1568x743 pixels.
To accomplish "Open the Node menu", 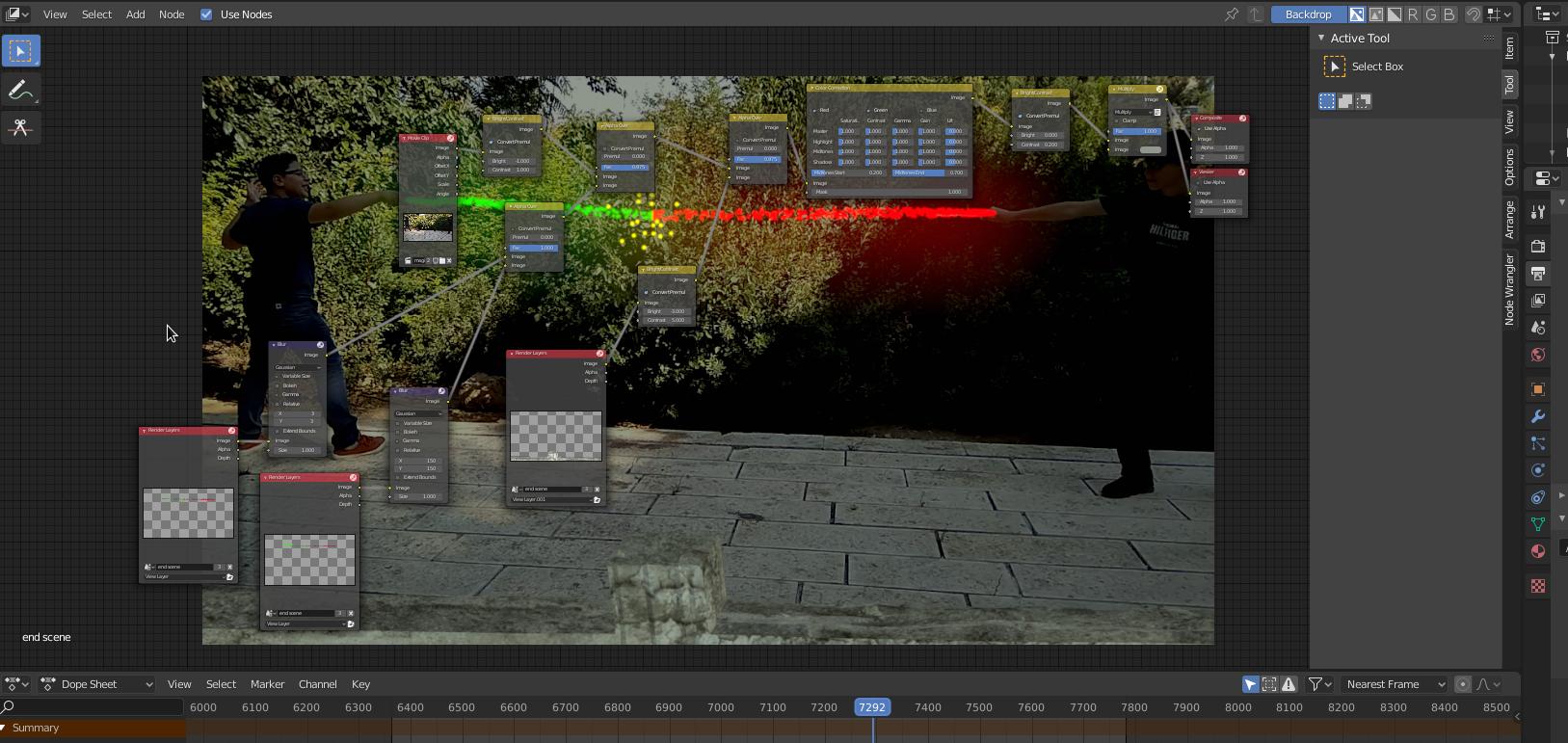I will [x=172, y=14].
